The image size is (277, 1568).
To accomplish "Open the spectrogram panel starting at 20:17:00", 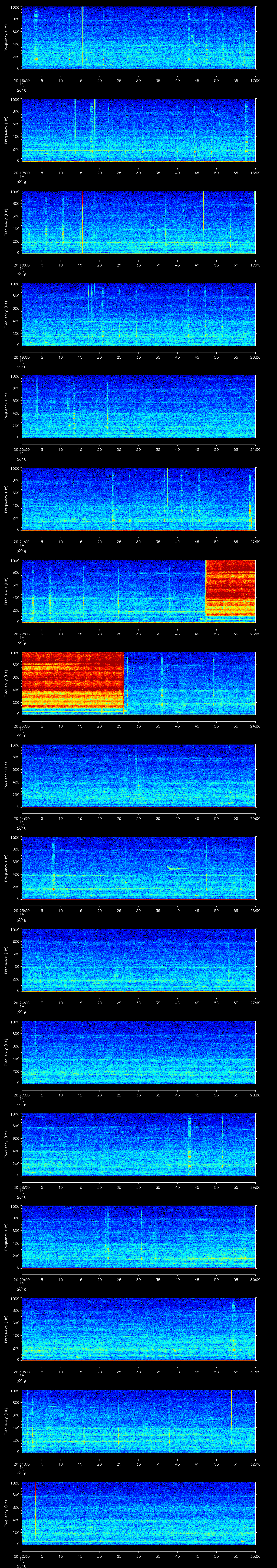I will [x=138, y=130].
